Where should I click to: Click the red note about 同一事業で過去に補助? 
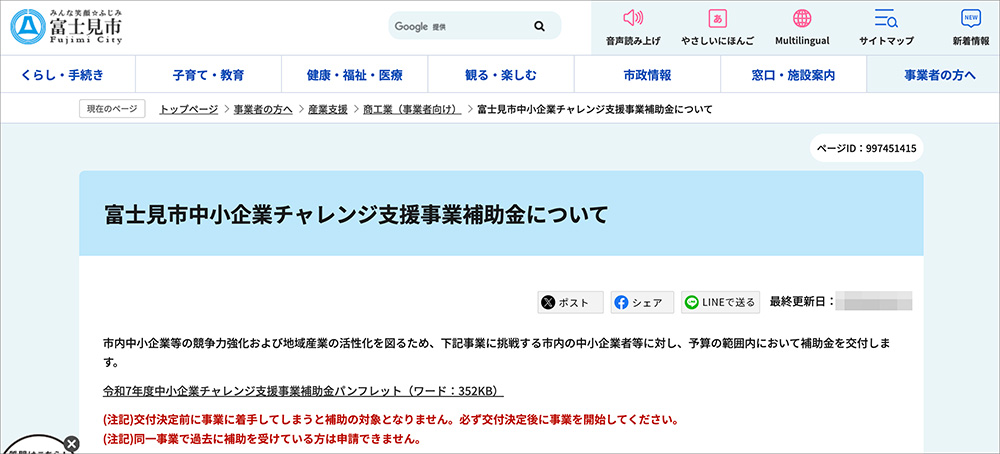point(262,439)
